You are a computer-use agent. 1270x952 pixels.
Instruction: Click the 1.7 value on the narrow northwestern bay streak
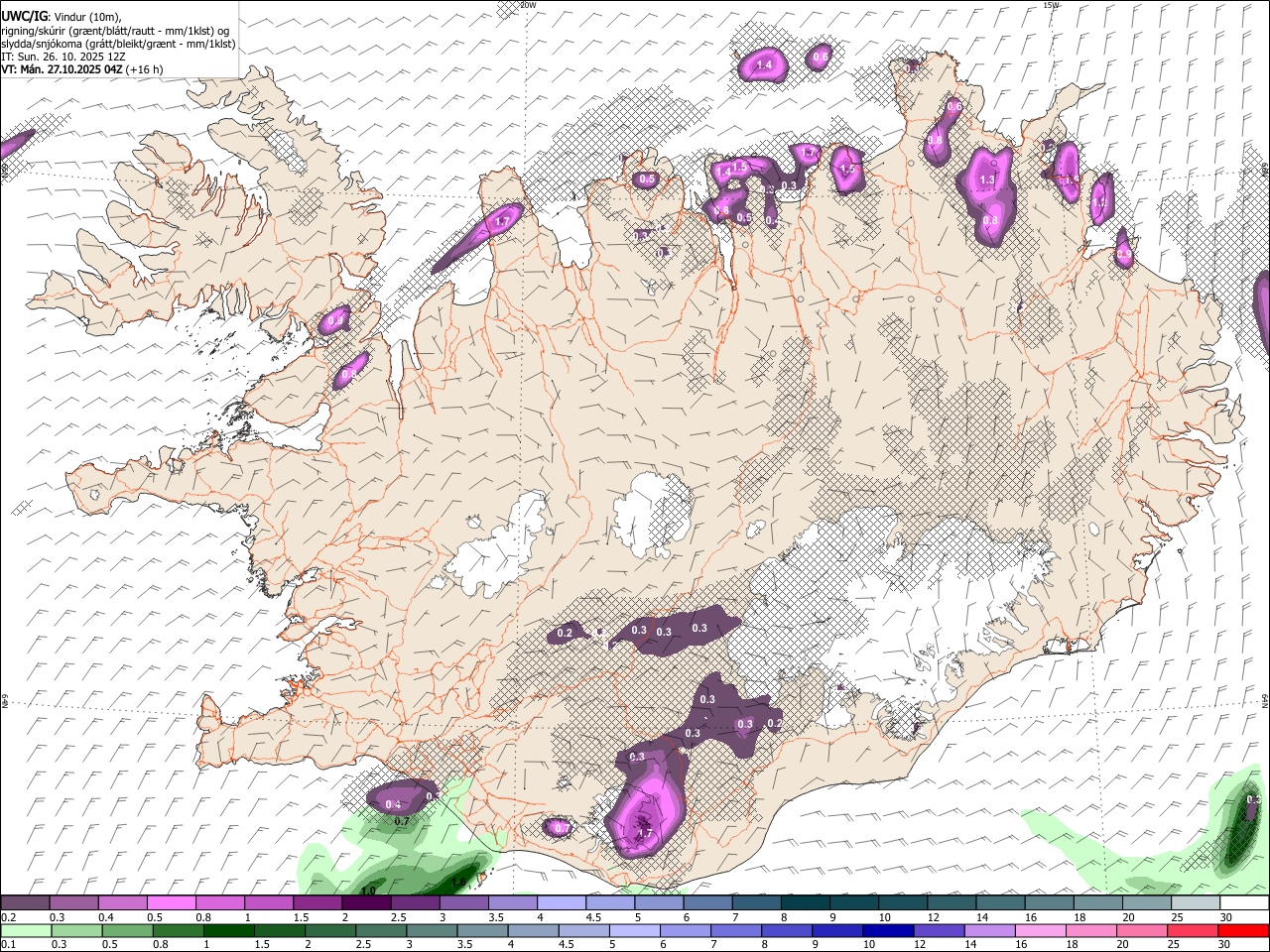502,221
